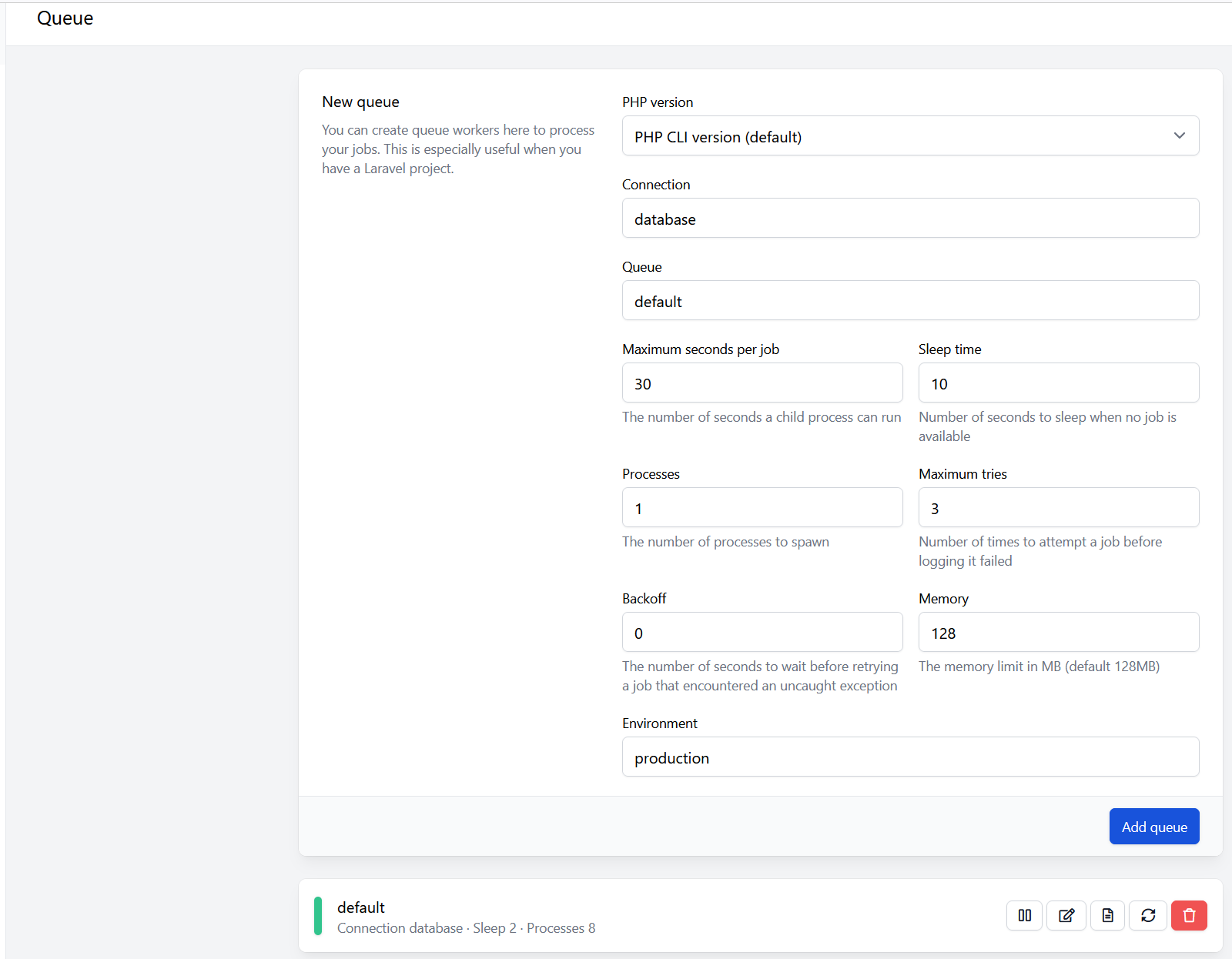
Task: Select the Processes input field
Action: coord(762,508)
